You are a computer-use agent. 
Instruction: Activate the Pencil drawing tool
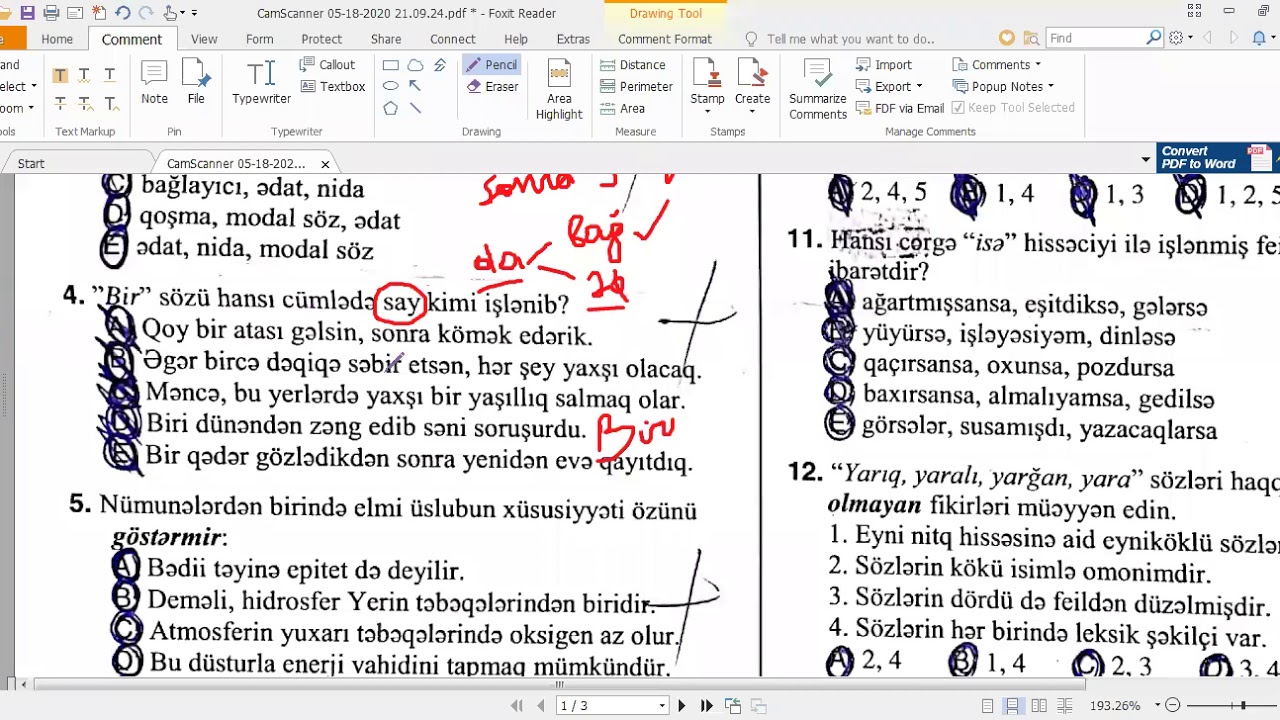491,65
